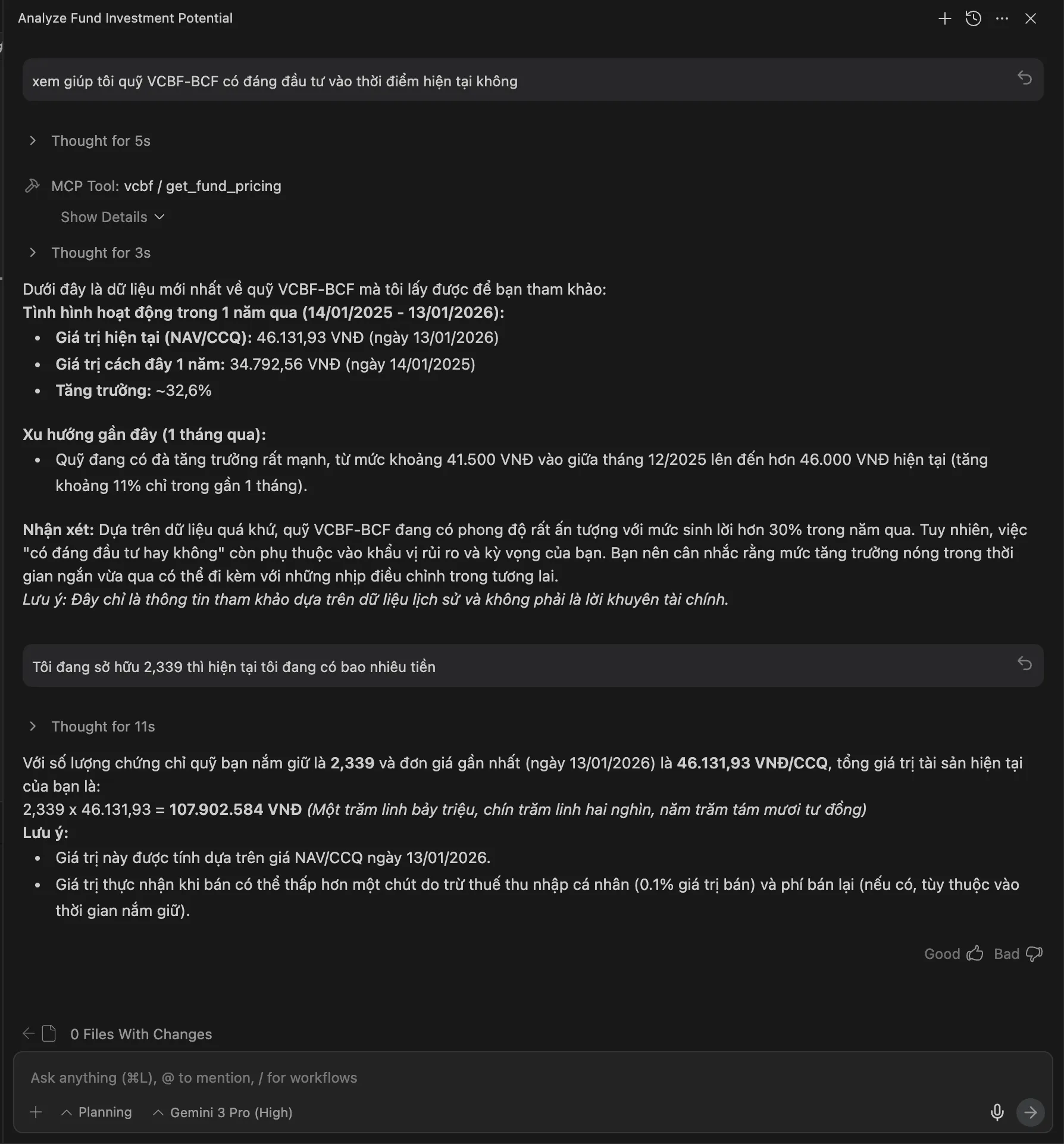The image size is (1064, 1144).
Task: Expand the 'Thought for 5s' section
Action: [100, 141]
